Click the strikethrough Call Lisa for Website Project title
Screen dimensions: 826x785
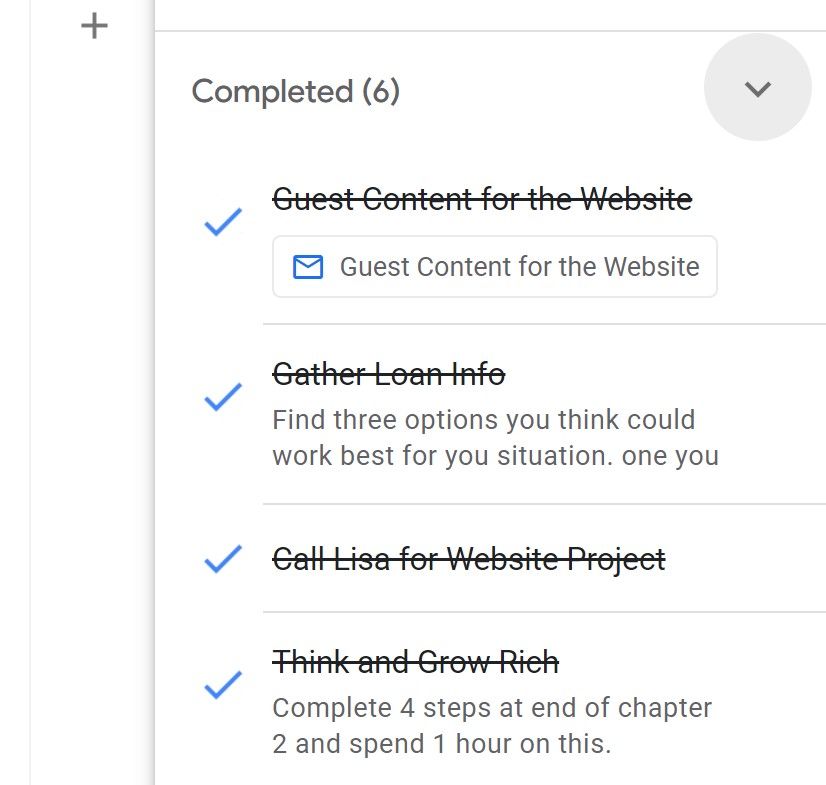click(467, 560)
